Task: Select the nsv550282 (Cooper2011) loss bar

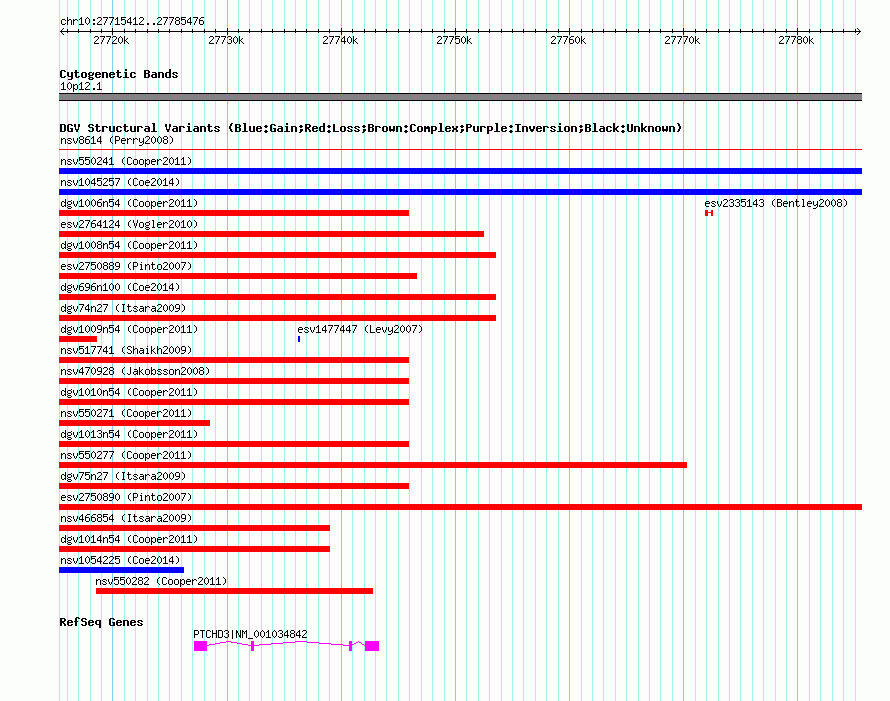Action: point(234,591)
